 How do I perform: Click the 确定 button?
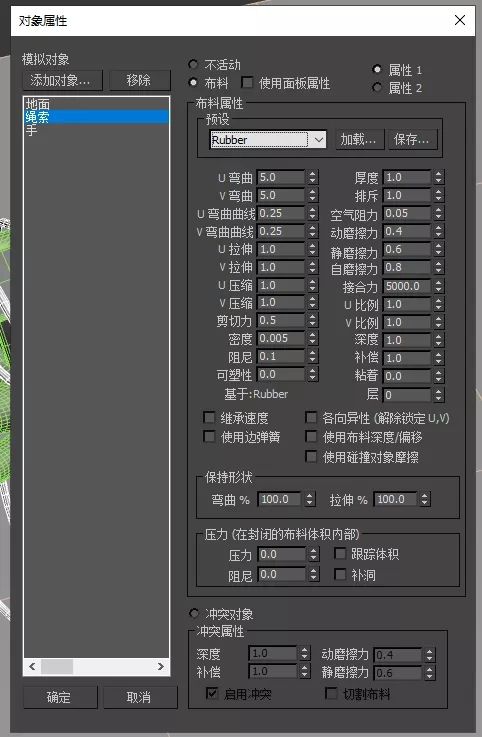(x=60, y=697)
